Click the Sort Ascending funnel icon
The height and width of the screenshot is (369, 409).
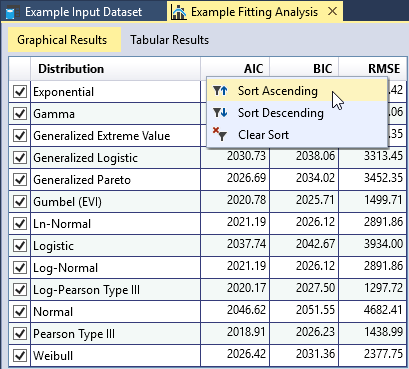[220, 91]
